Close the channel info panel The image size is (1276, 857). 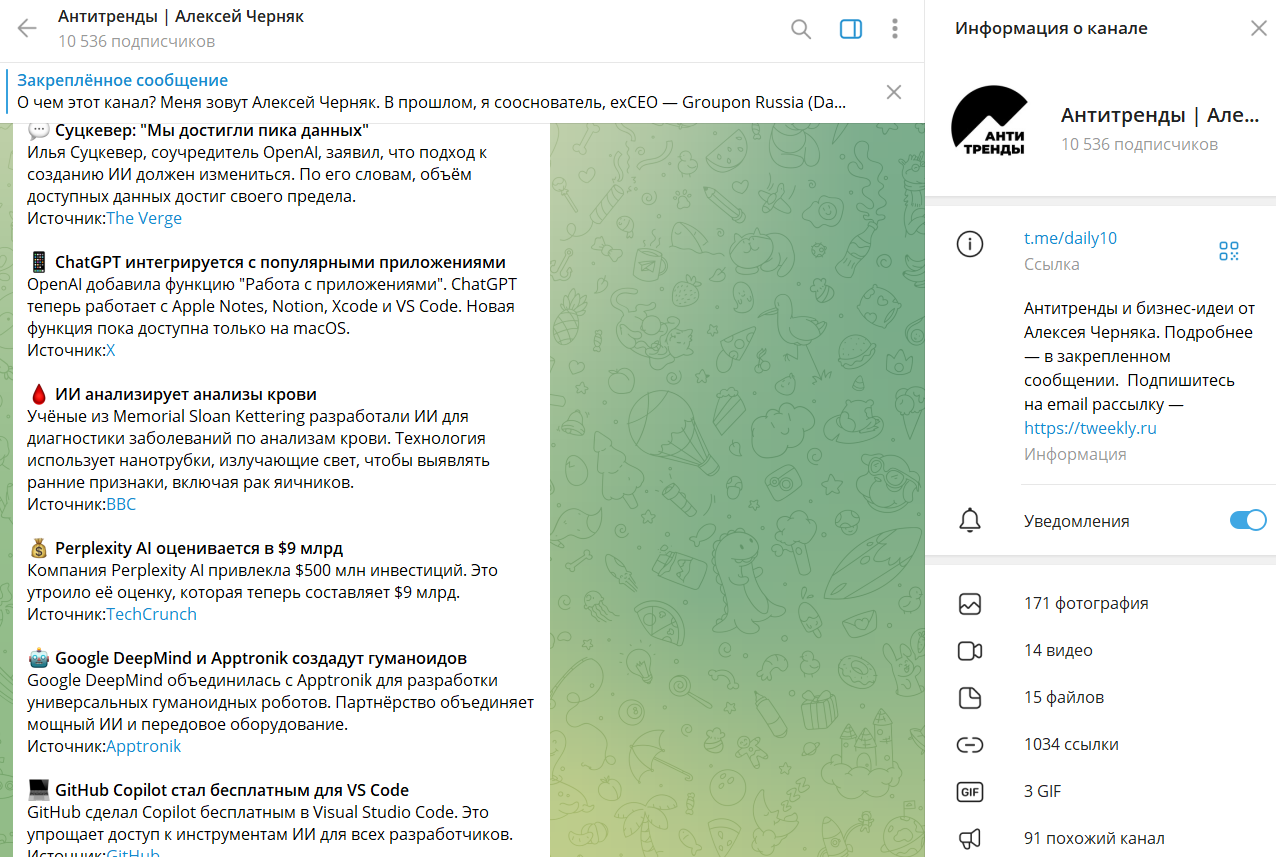pos(1258,28)
